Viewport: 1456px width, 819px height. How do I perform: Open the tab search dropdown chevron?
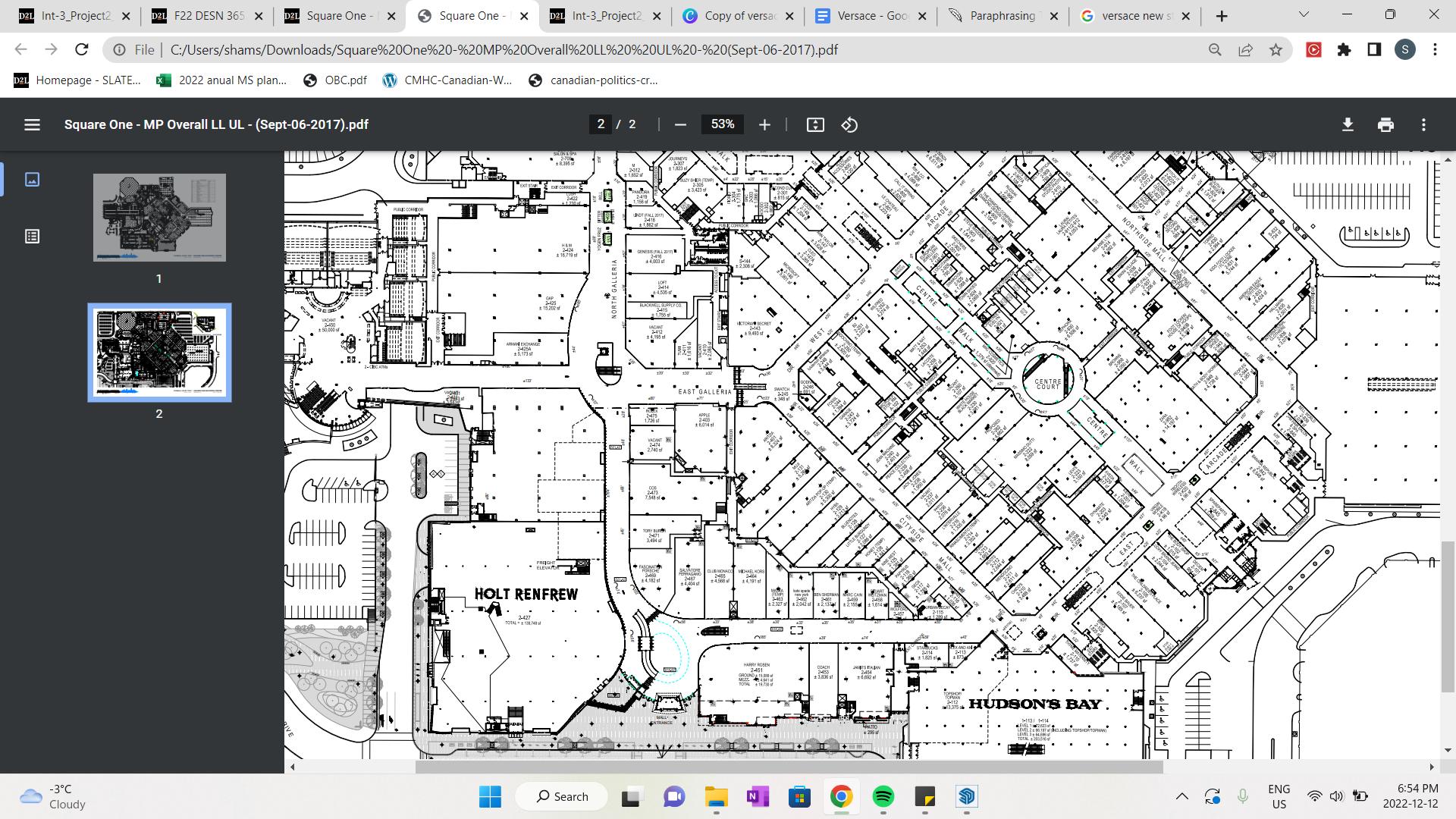pyautogui.click(x=1304, y=14)
